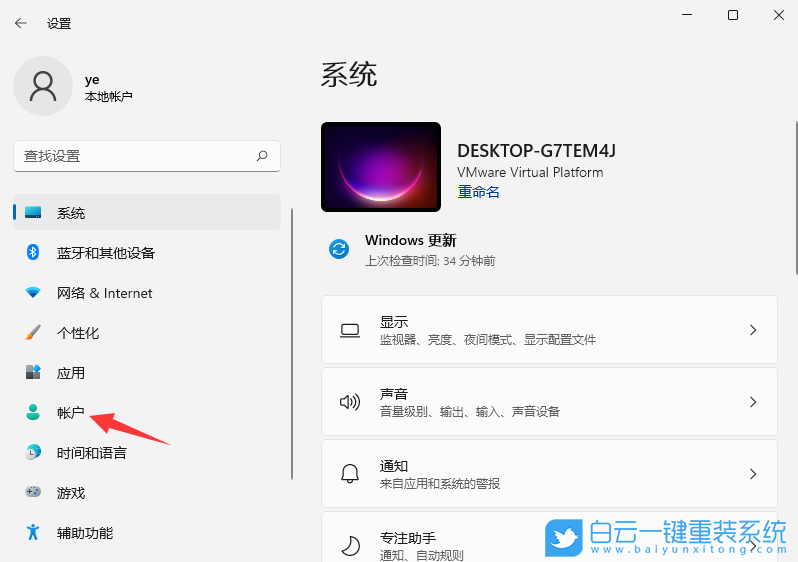Click the user avatar icon
798x562 pixels.
pos(43,86)
